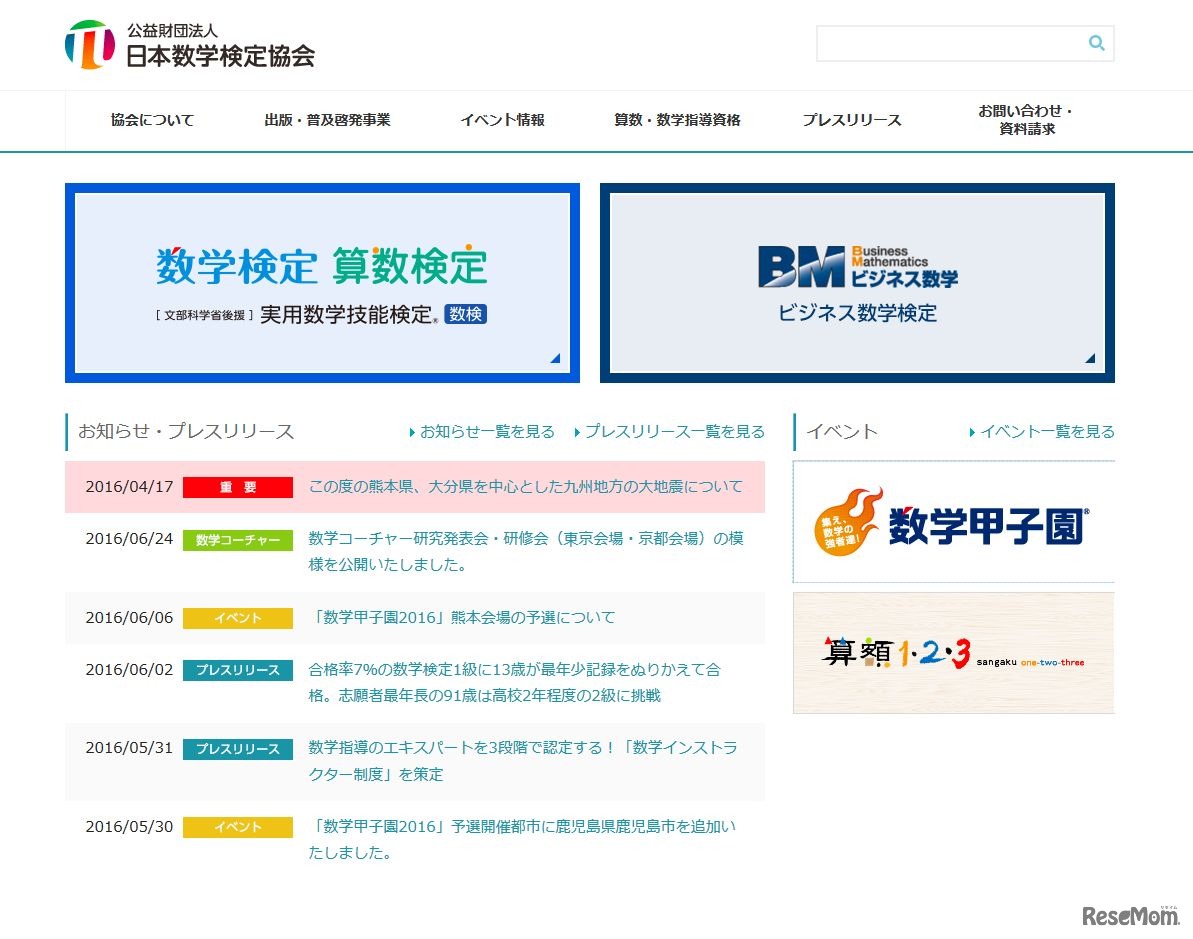This screenshot has height=939, width=1193.
Task: Open 鹿児島県鹿児島市を追加 event news link
Action: click(522, 839)
